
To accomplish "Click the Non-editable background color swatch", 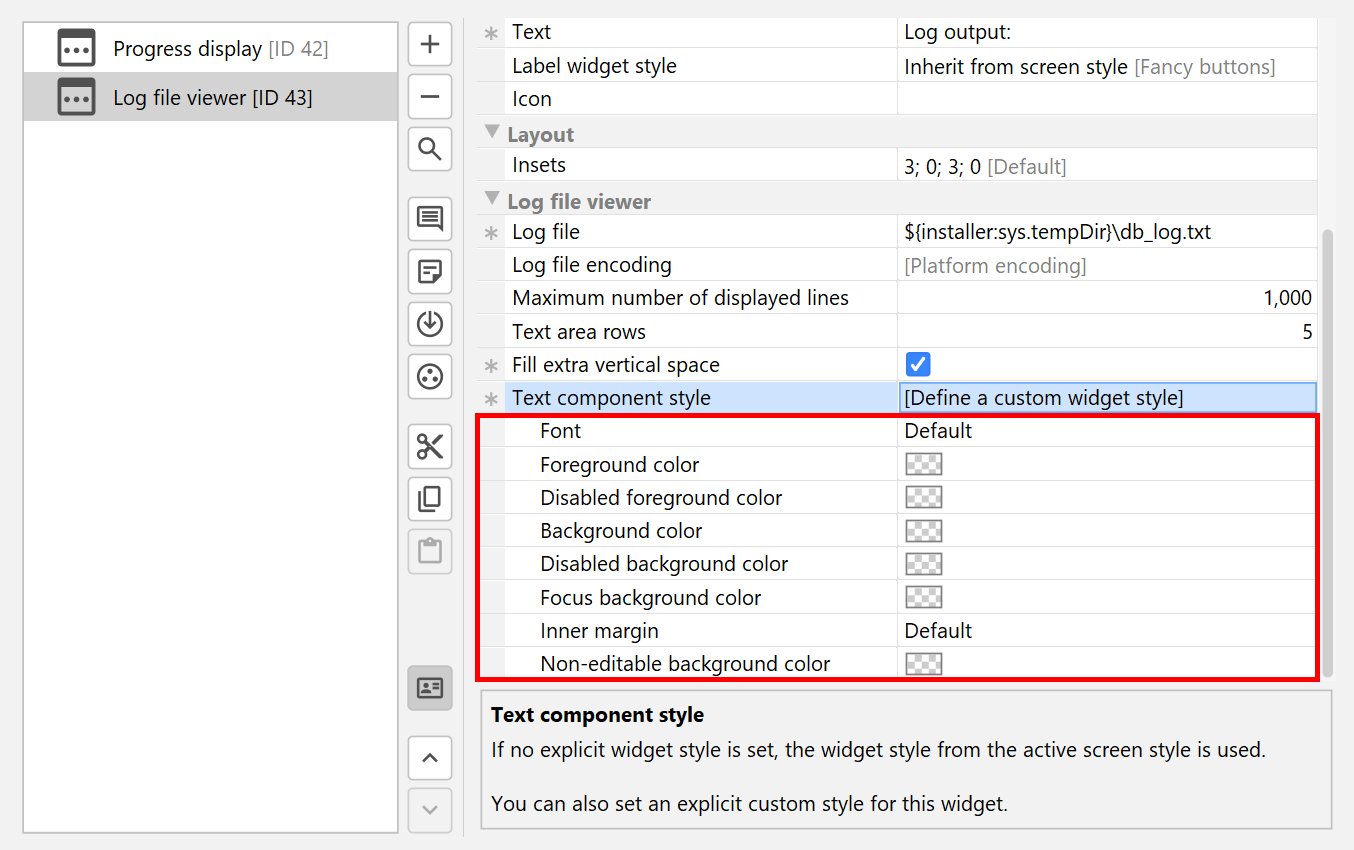I will click(x=923, y=664).
